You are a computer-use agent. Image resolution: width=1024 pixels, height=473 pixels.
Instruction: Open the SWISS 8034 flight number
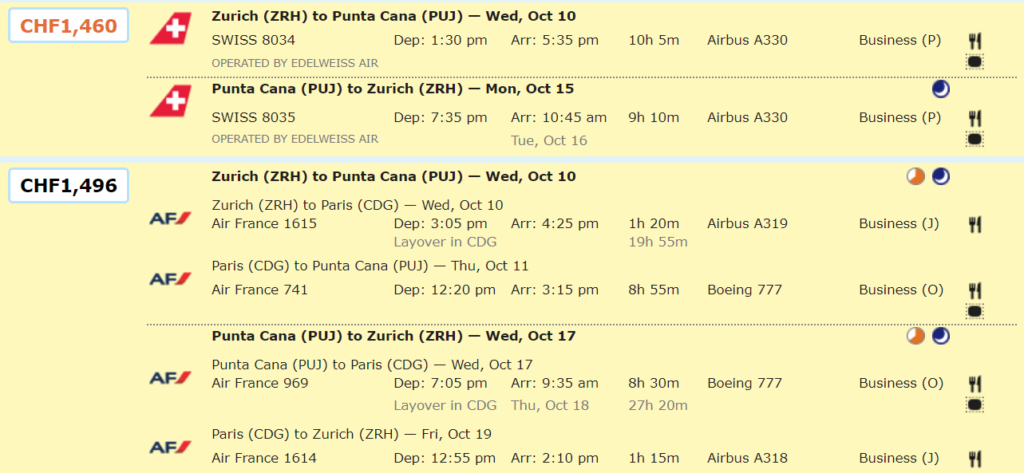pyautogui.click(x=253, y=41)
